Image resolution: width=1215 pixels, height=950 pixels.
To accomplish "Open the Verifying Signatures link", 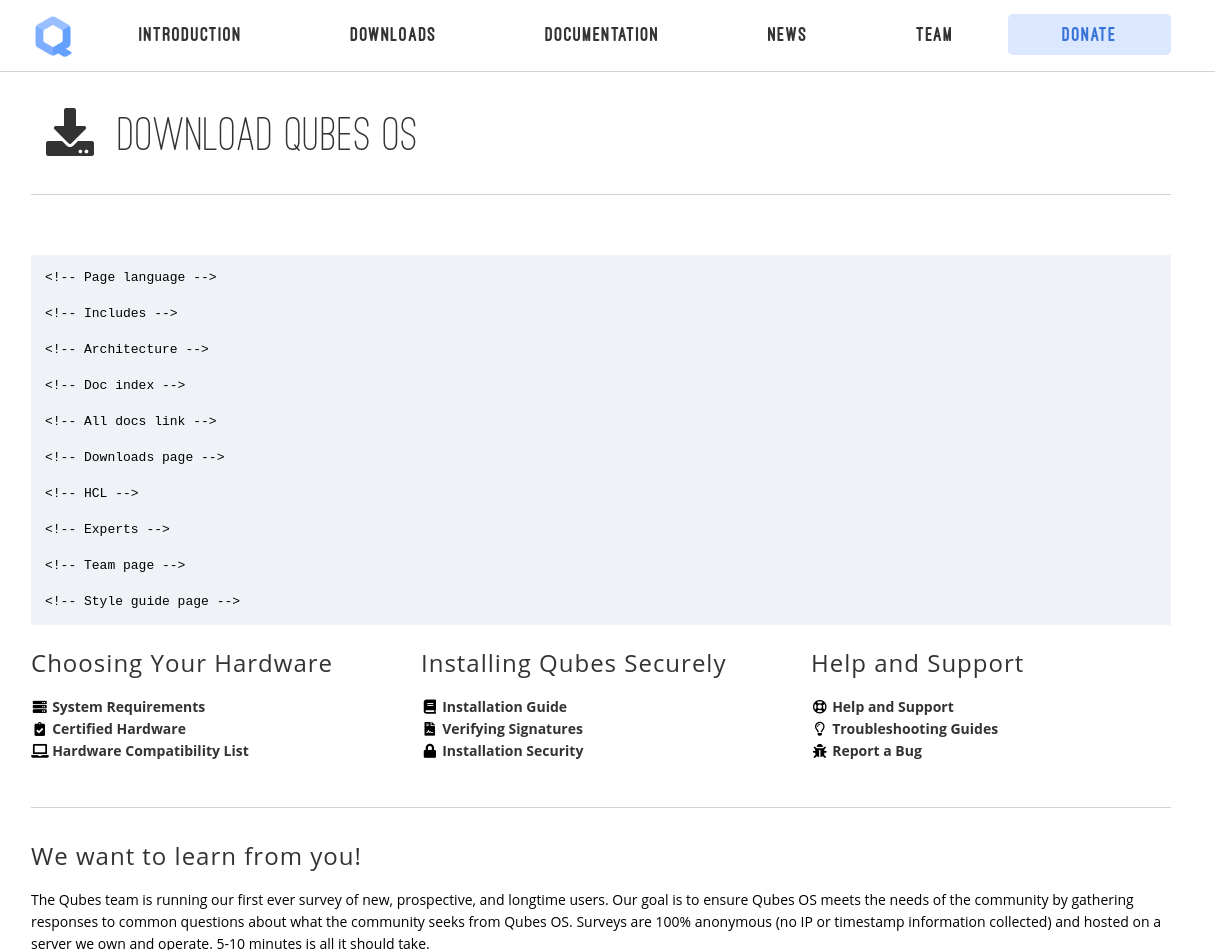I will click(513, 729).
